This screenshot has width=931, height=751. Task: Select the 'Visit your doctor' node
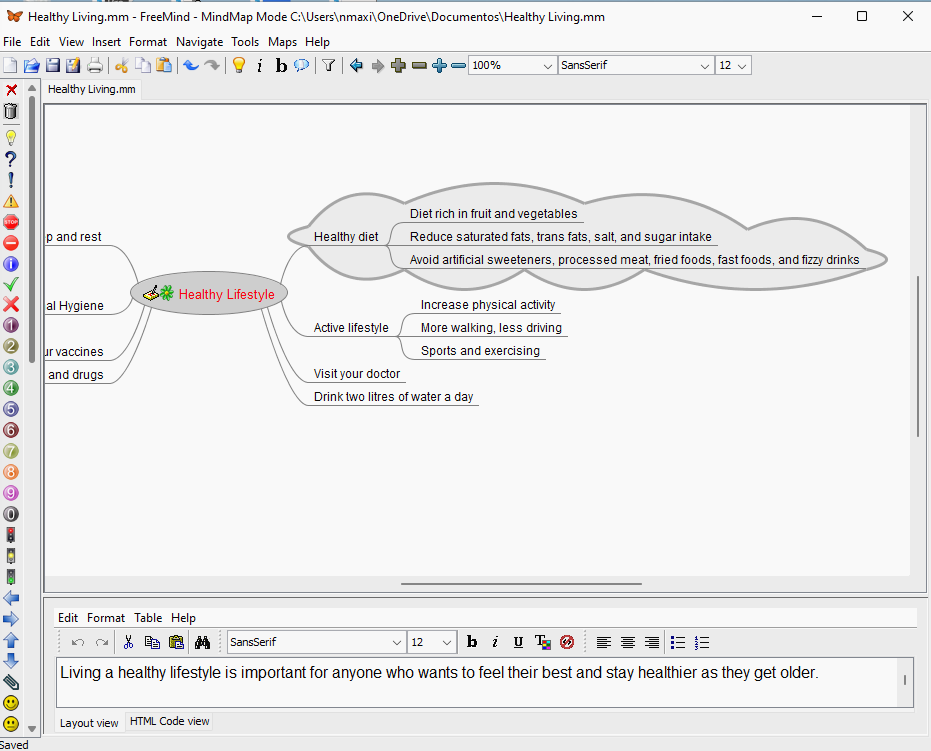(x=356, y=374)
